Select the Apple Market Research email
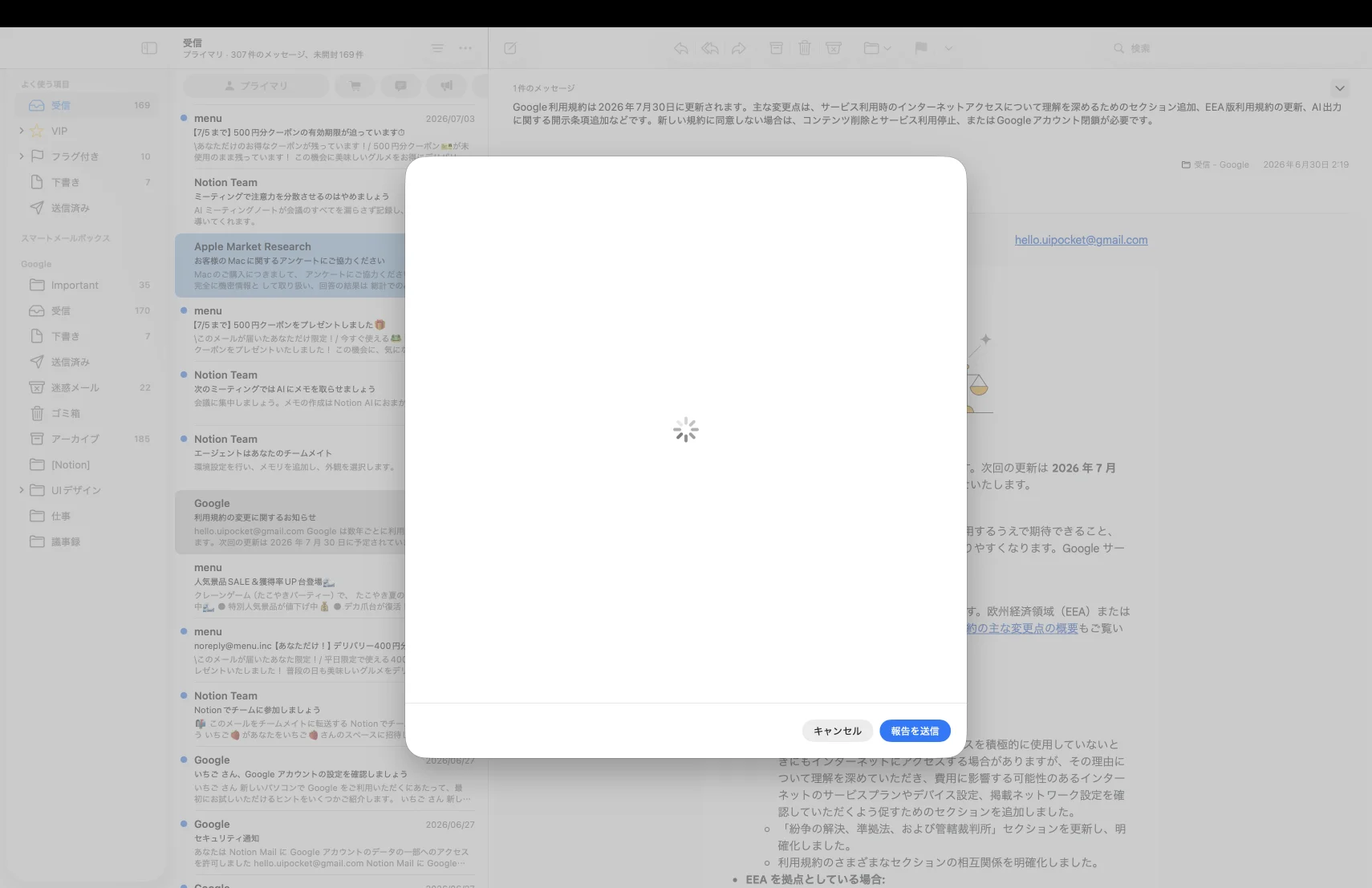1372x888 pixels. click(x=290, y=266)
